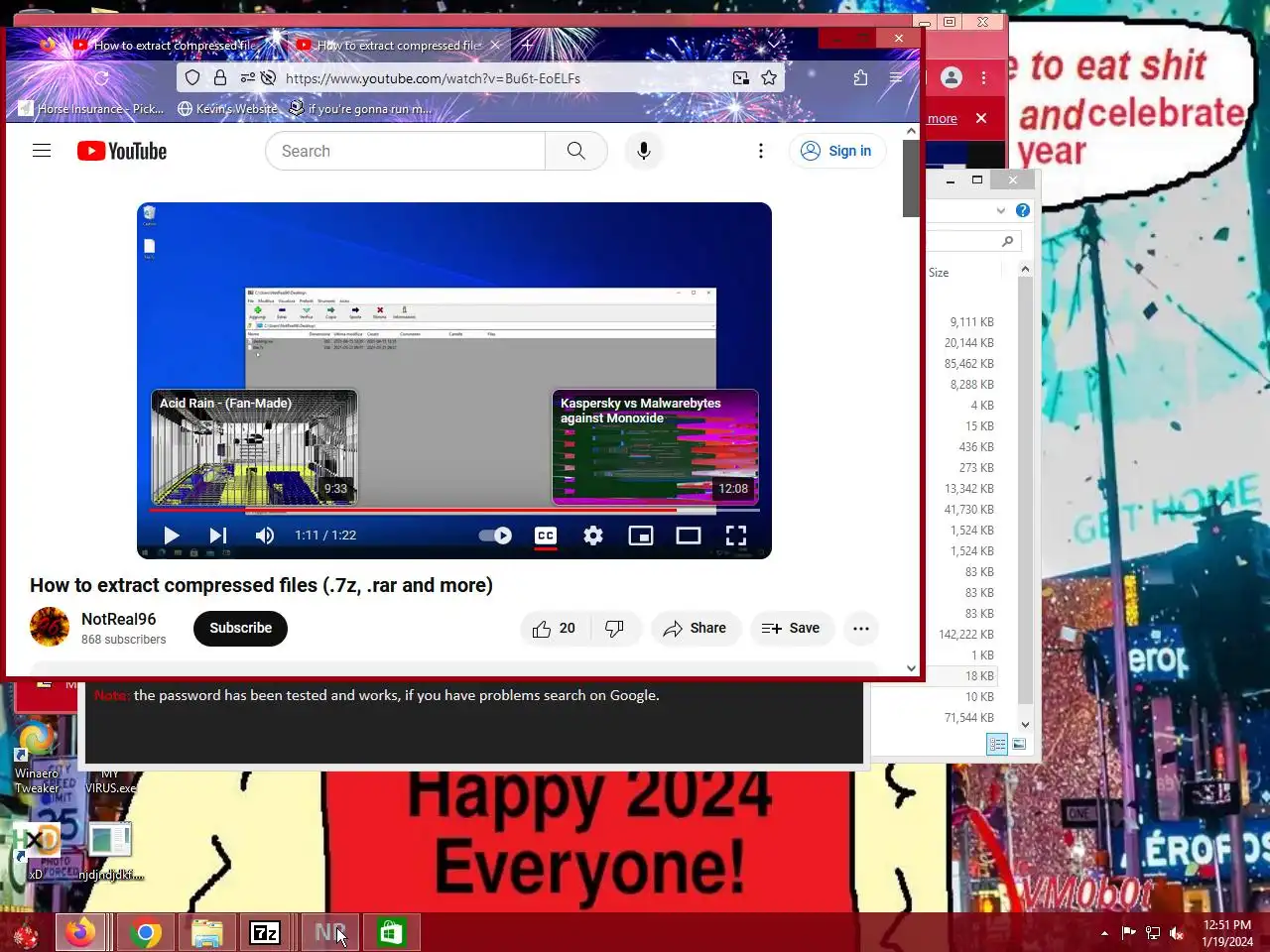Toggle closed captions CC button
Screen dimensions: 1270x952
click(x=546, y=535)
